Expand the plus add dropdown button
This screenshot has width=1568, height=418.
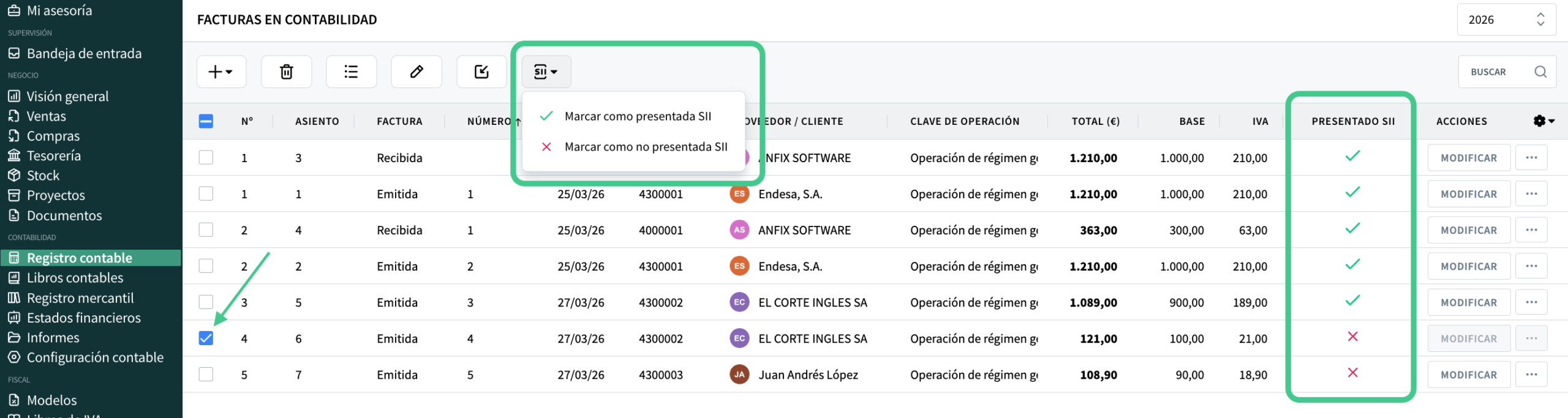[221, 72]
